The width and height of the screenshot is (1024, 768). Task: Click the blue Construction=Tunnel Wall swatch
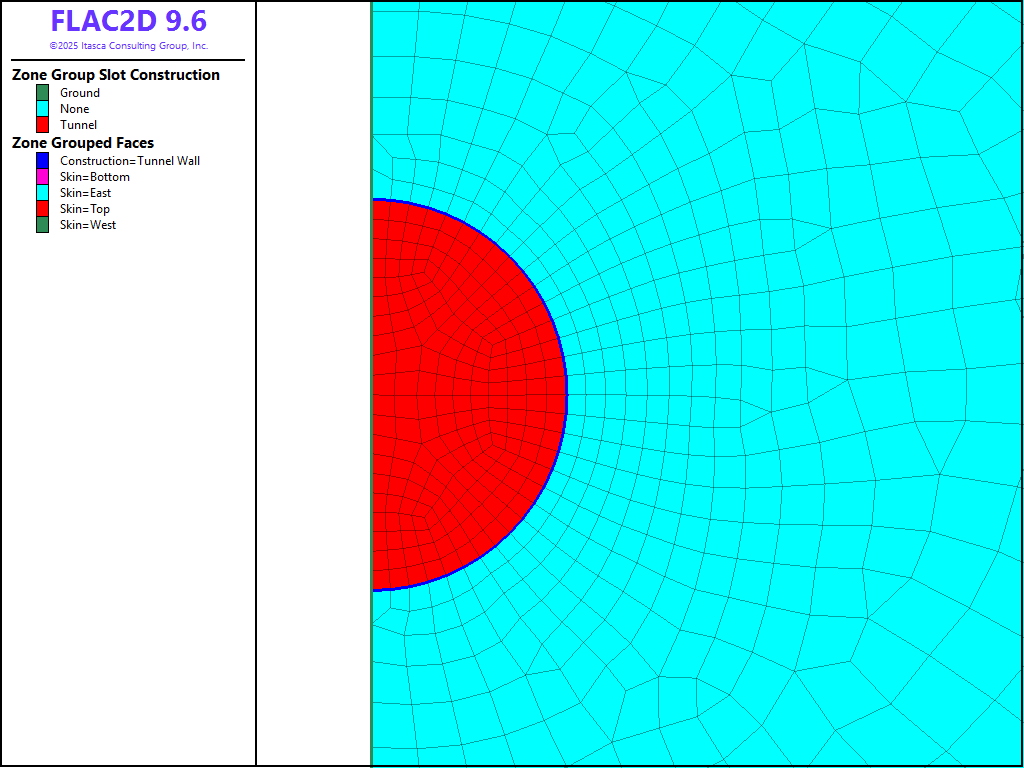[43, 161]
